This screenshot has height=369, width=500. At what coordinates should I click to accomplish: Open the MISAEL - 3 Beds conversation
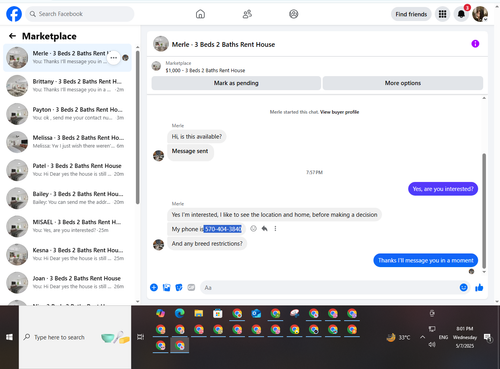pyautogui.click(x=67, y=226)
